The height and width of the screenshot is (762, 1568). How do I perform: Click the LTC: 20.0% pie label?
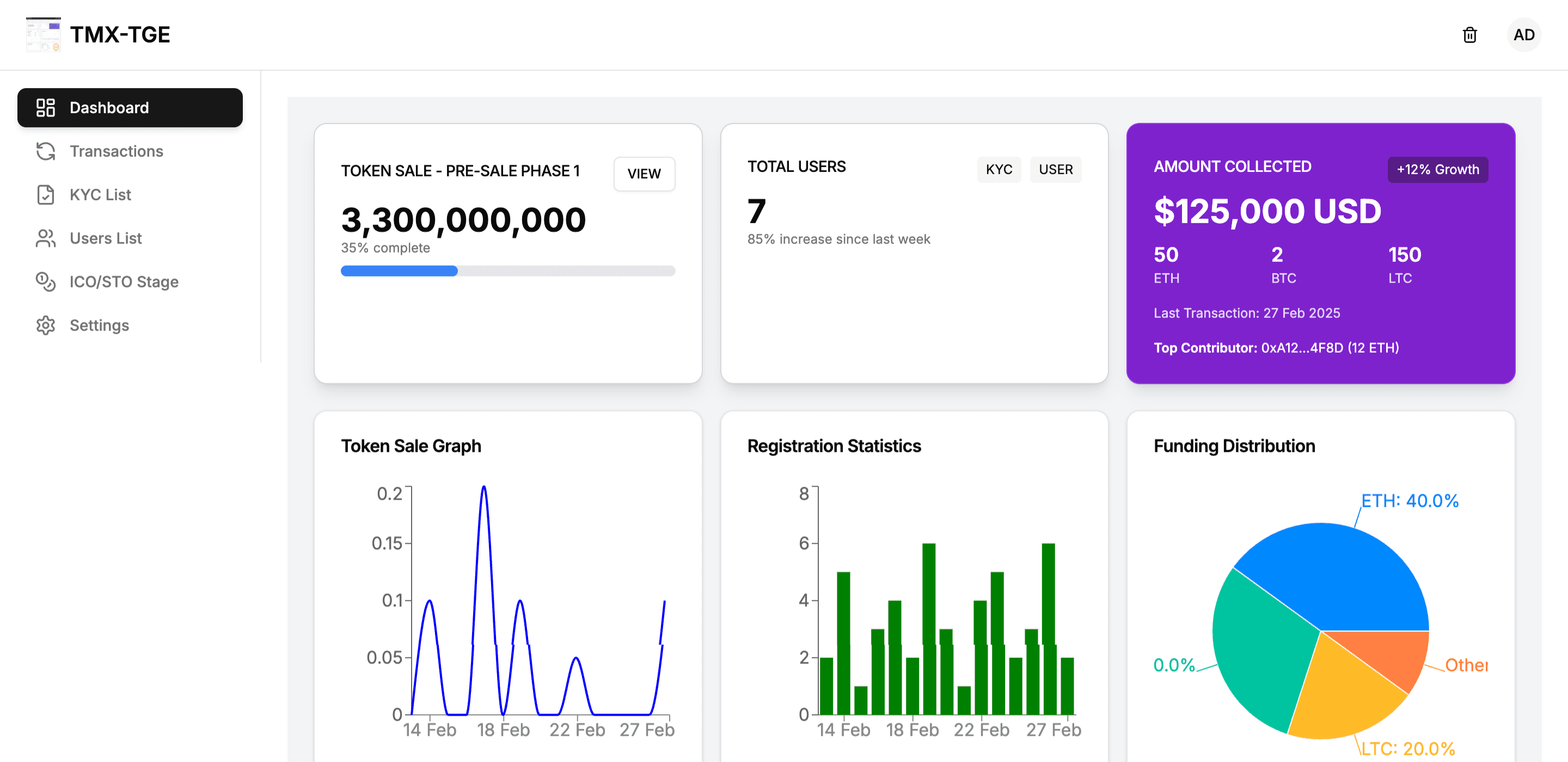pyautogui.click(x=1407, y=748)
